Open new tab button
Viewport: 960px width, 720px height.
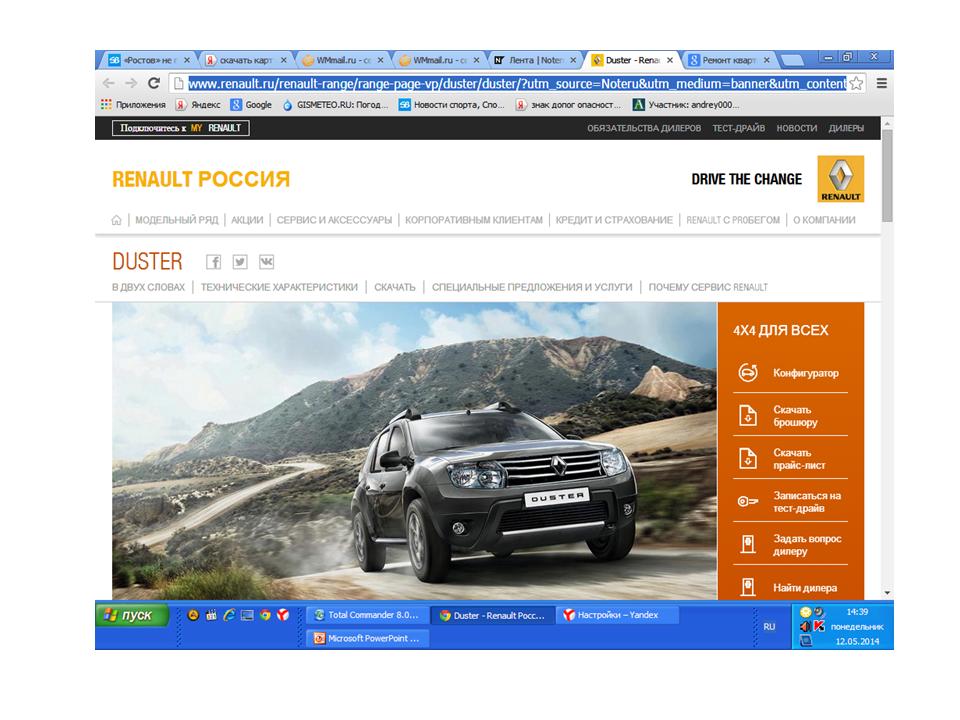(793, 60)
